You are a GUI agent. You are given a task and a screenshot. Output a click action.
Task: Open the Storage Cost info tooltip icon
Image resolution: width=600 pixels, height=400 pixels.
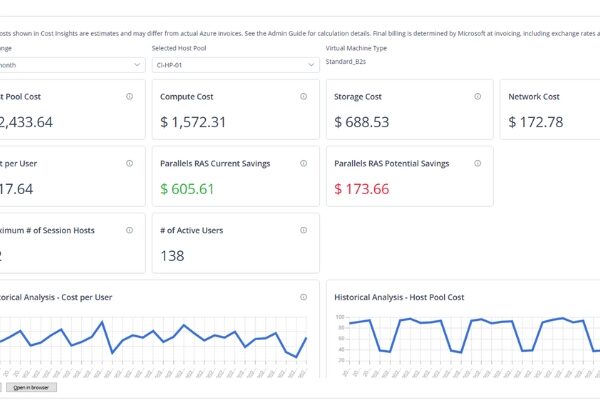[x=477, y=97]
